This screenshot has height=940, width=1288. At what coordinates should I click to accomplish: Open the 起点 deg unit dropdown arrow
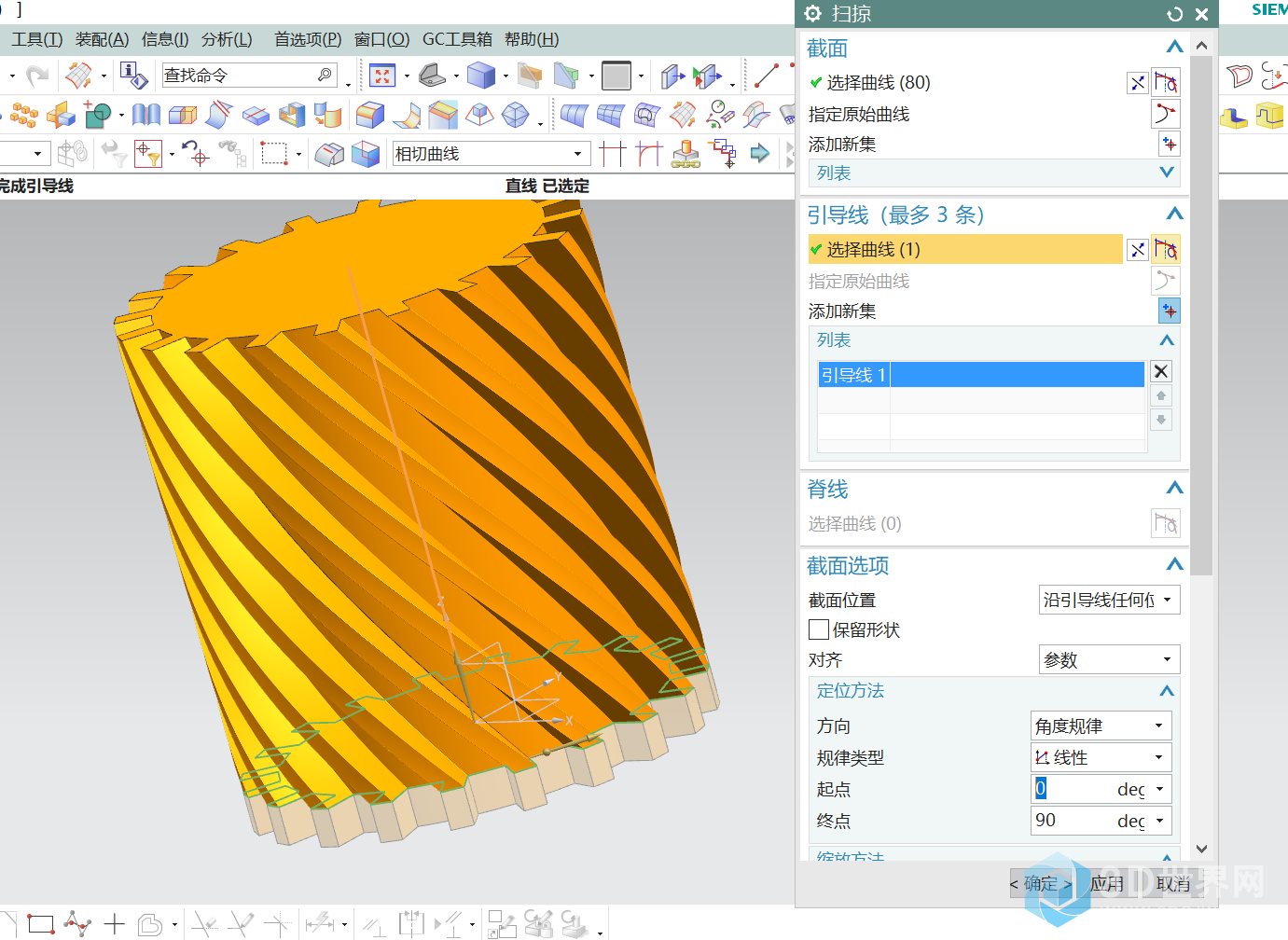(x=1160, y=789)
